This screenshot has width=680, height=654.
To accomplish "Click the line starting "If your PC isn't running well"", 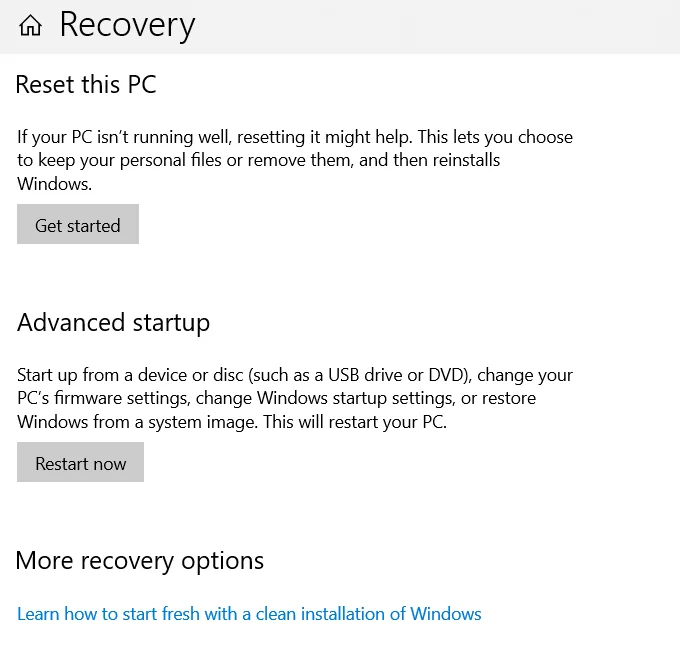I will coord(295,136).
